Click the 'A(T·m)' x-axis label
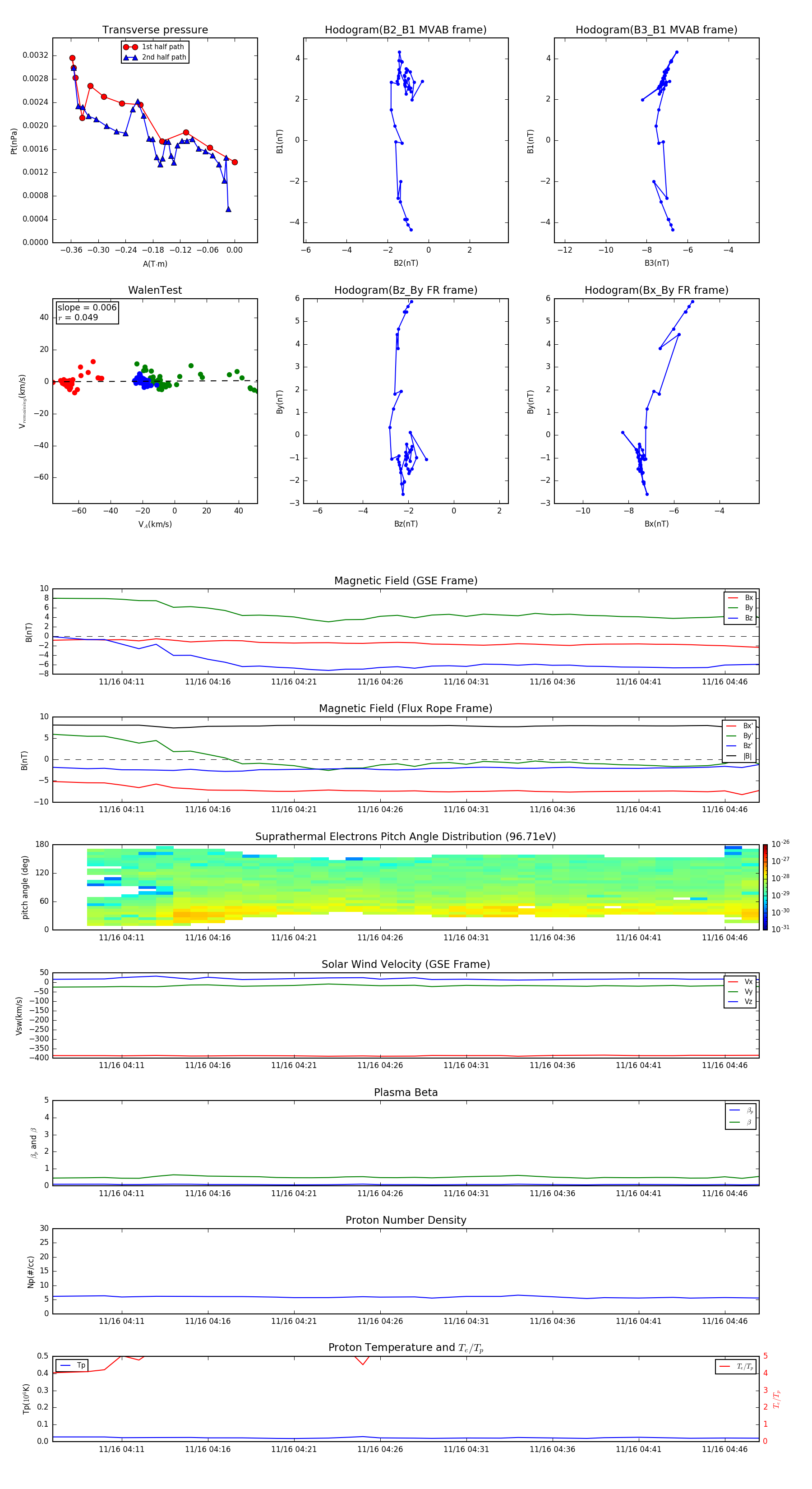Viewport: 812px width, 1489px height. (155, 264)
